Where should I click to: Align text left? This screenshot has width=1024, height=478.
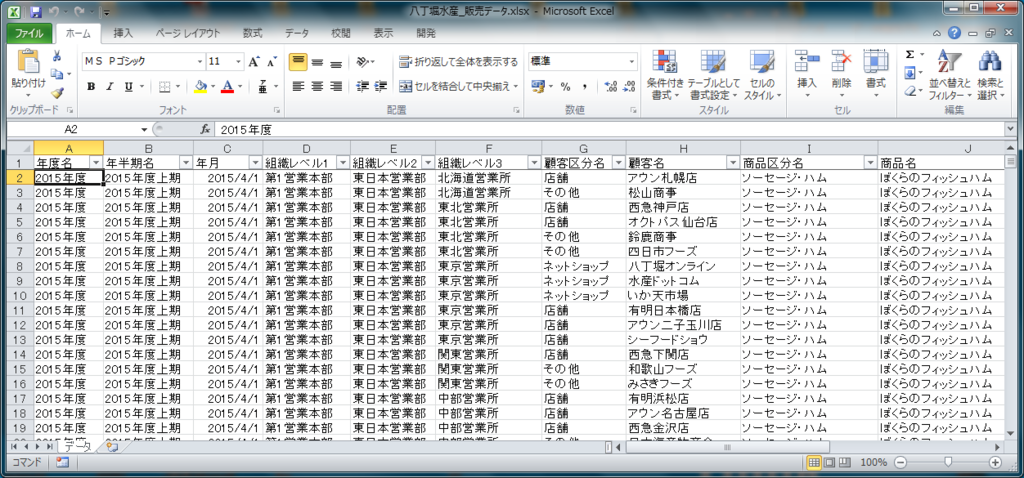coord(298,86)
